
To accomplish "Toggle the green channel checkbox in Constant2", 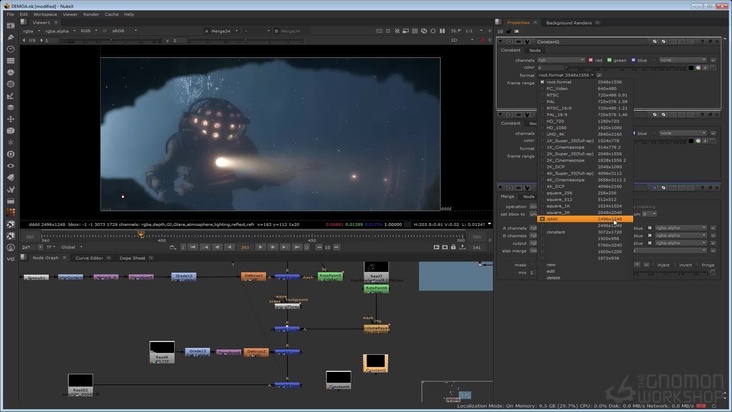I will [609, 60].
